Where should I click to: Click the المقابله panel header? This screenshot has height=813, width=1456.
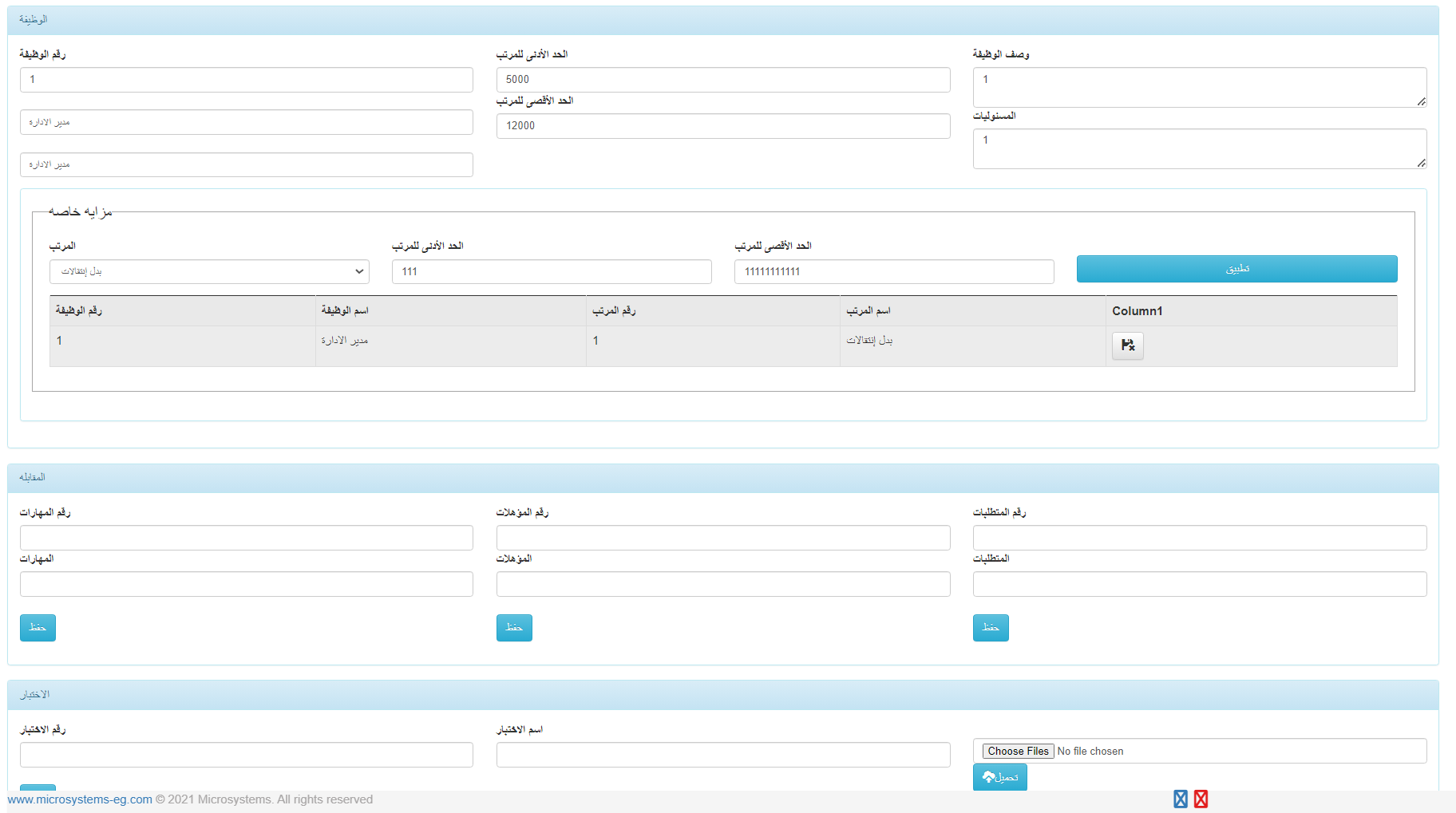(x=722, y=478)
